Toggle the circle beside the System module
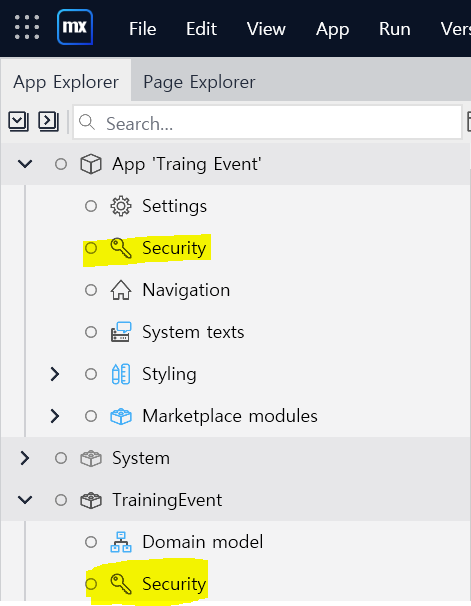Image resolution: width=471 pixels, height=606 pixels. click(61, 458)
